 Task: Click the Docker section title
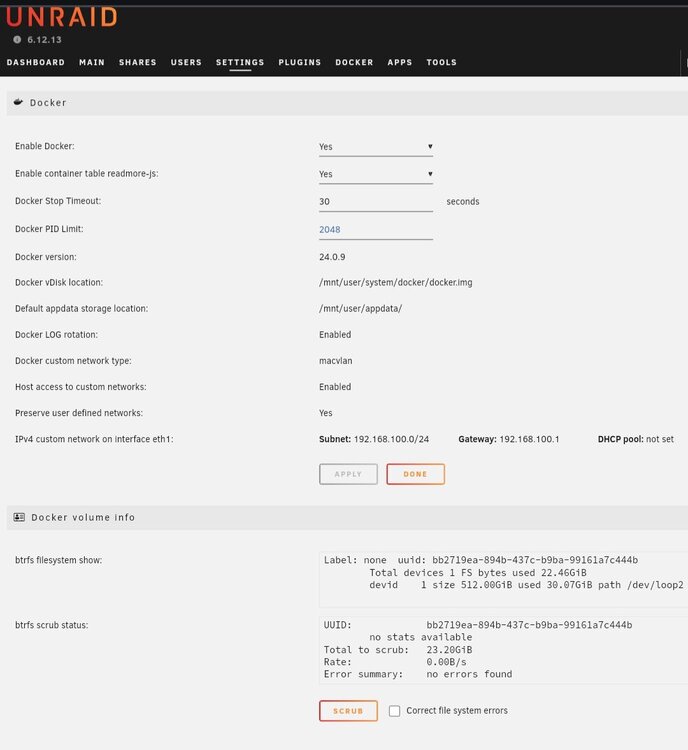(x=48, y=102)
